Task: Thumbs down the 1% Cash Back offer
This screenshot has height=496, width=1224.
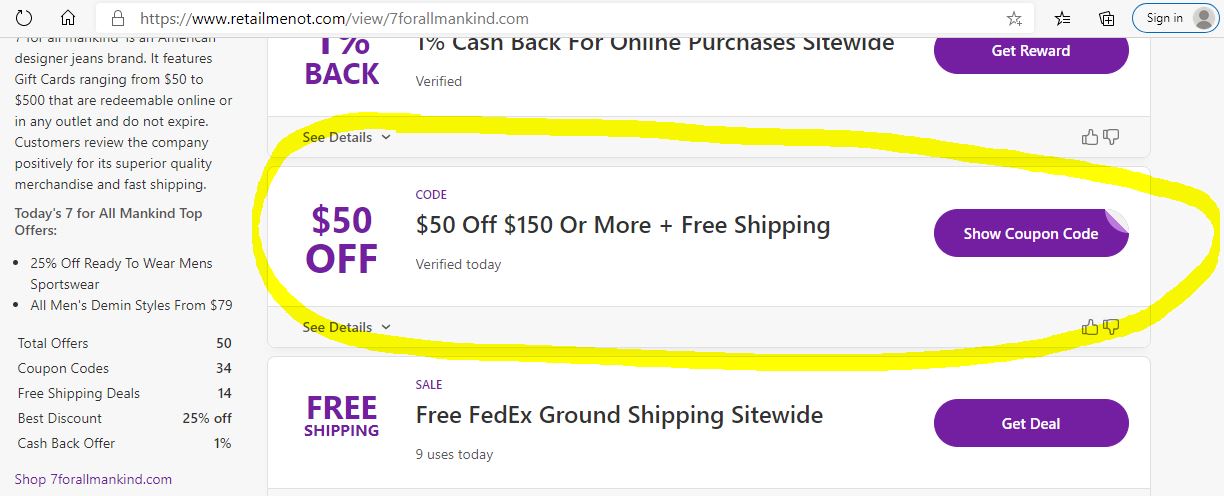Action: pyautogui.click(x=1111, y=137)
